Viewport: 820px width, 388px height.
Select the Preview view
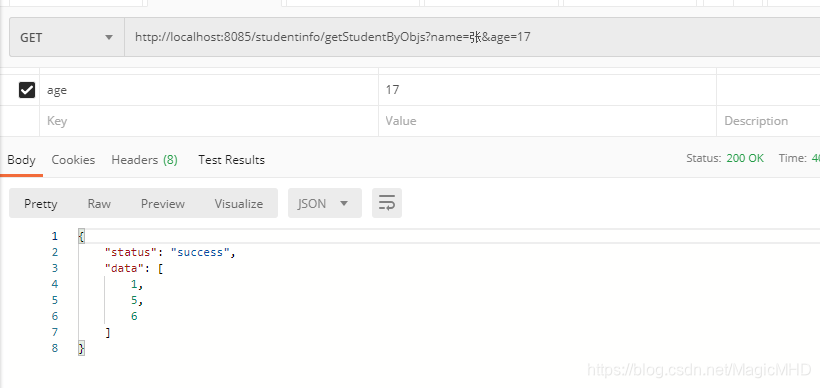coord(163,203)
